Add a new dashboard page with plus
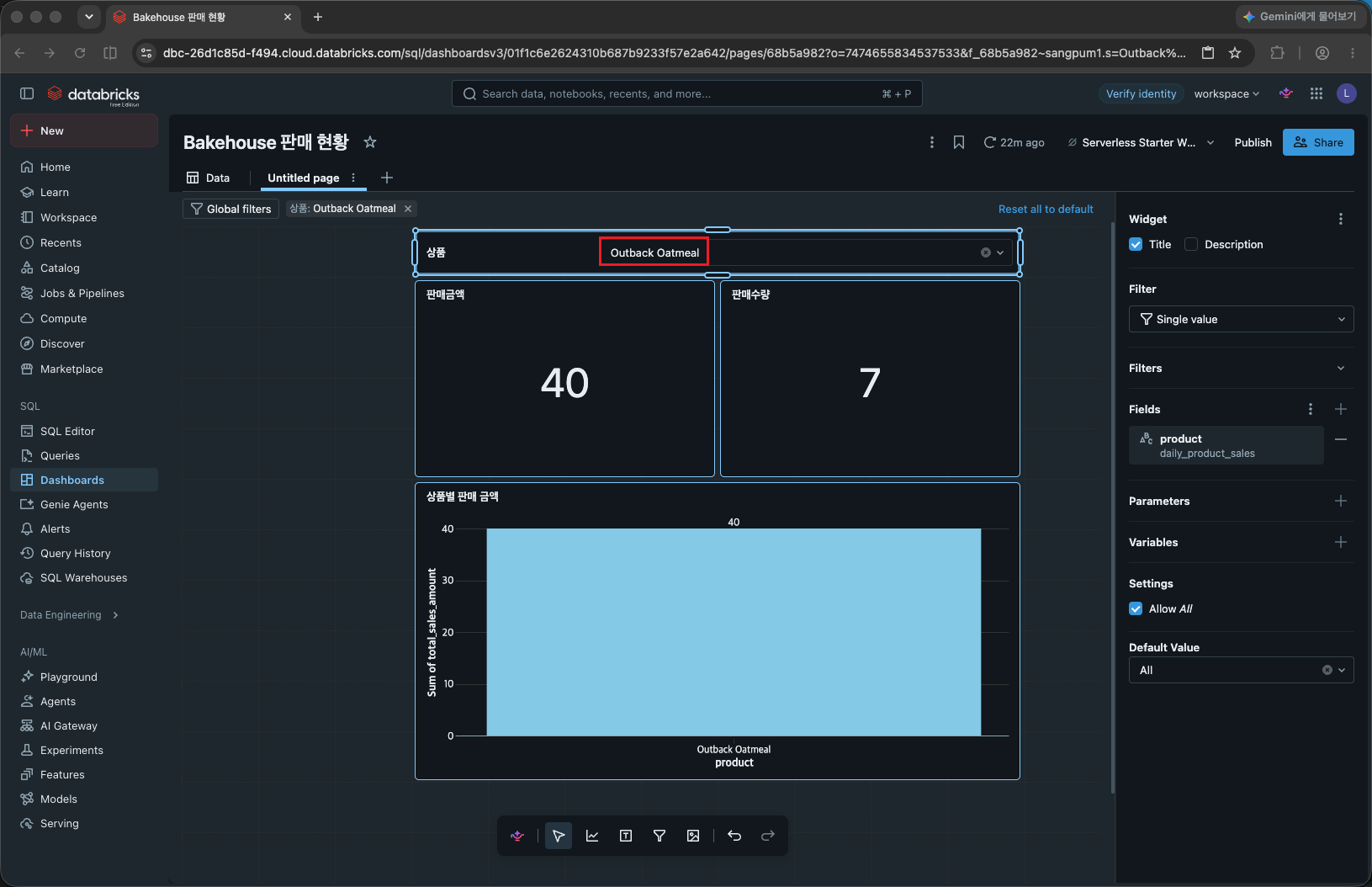 [x=387, y=178]
